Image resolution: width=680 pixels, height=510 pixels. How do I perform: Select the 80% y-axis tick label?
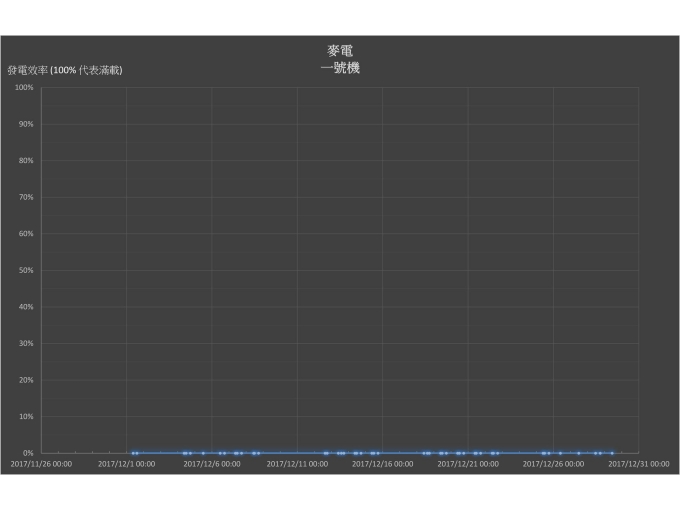click(x=26, y=161)
